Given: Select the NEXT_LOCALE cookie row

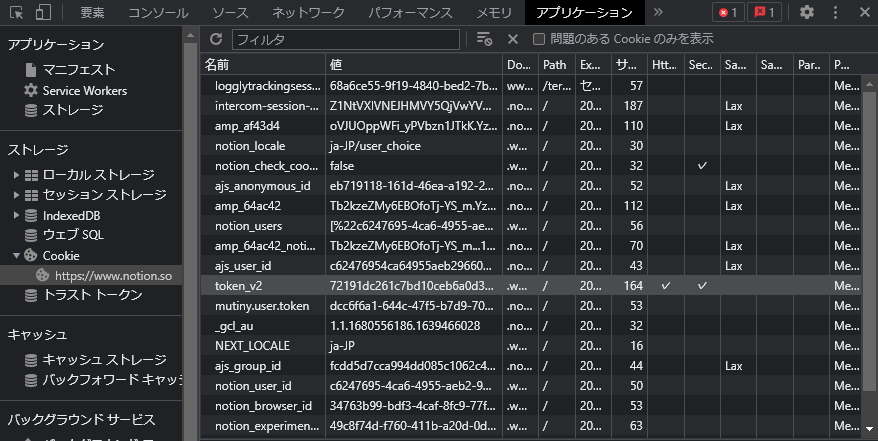Looking at the screenshot, I should pos(530,346).
